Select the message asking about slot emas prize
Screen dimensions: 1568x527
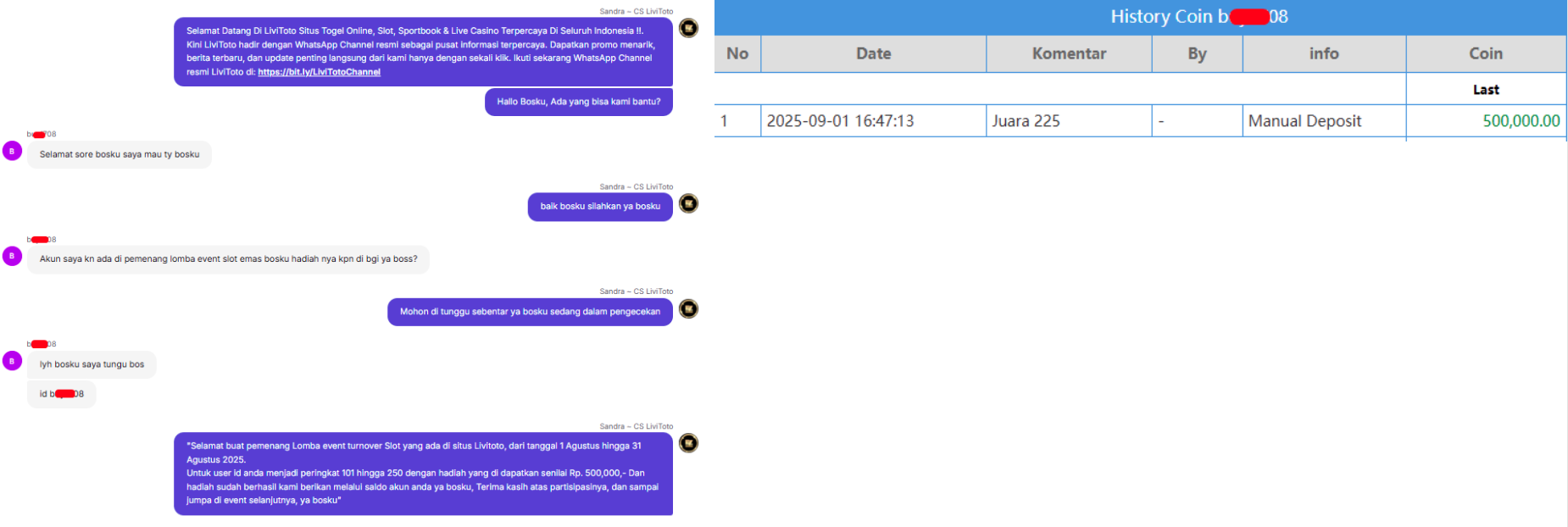pos(228,259)
